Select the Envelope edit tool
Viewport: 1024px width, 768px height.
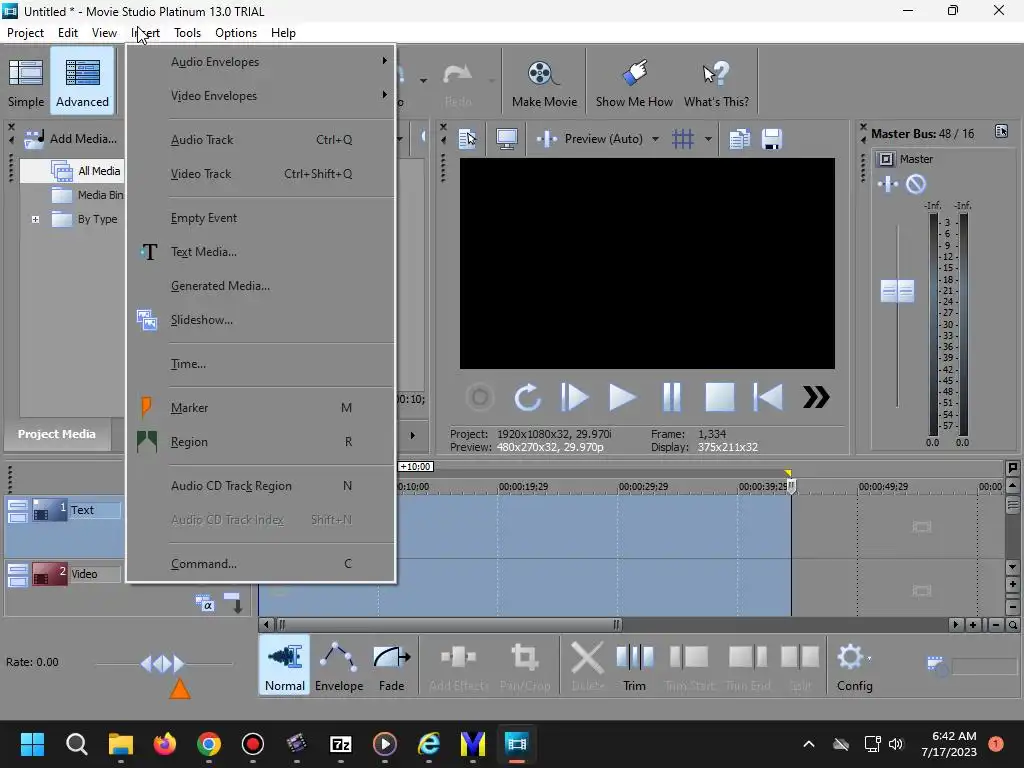pos(339,665)
